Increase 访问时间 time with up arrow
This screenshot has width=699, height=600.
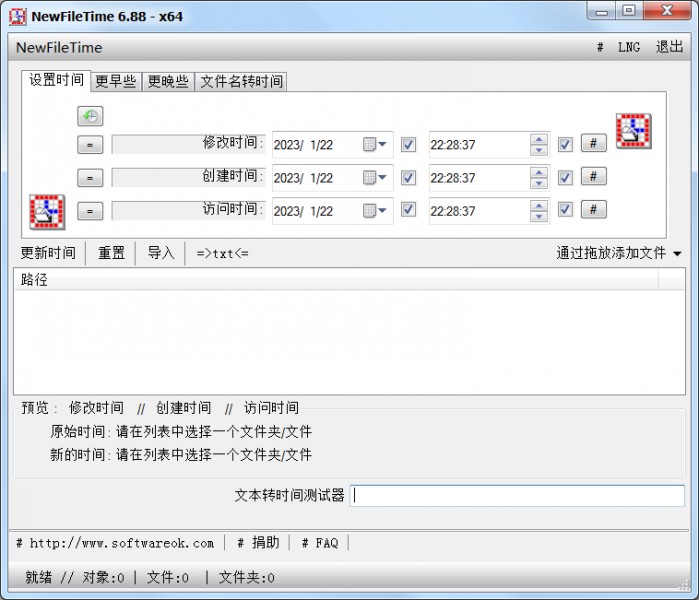click(x=539, y=205)
